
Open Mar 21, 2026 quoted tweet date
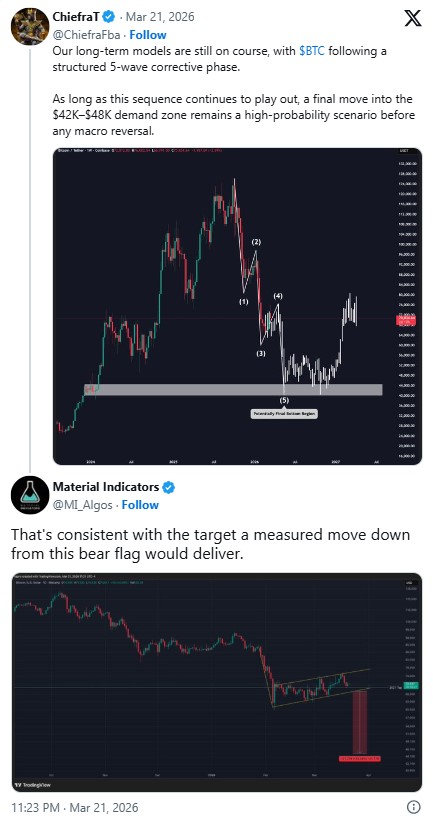(161, 17)
